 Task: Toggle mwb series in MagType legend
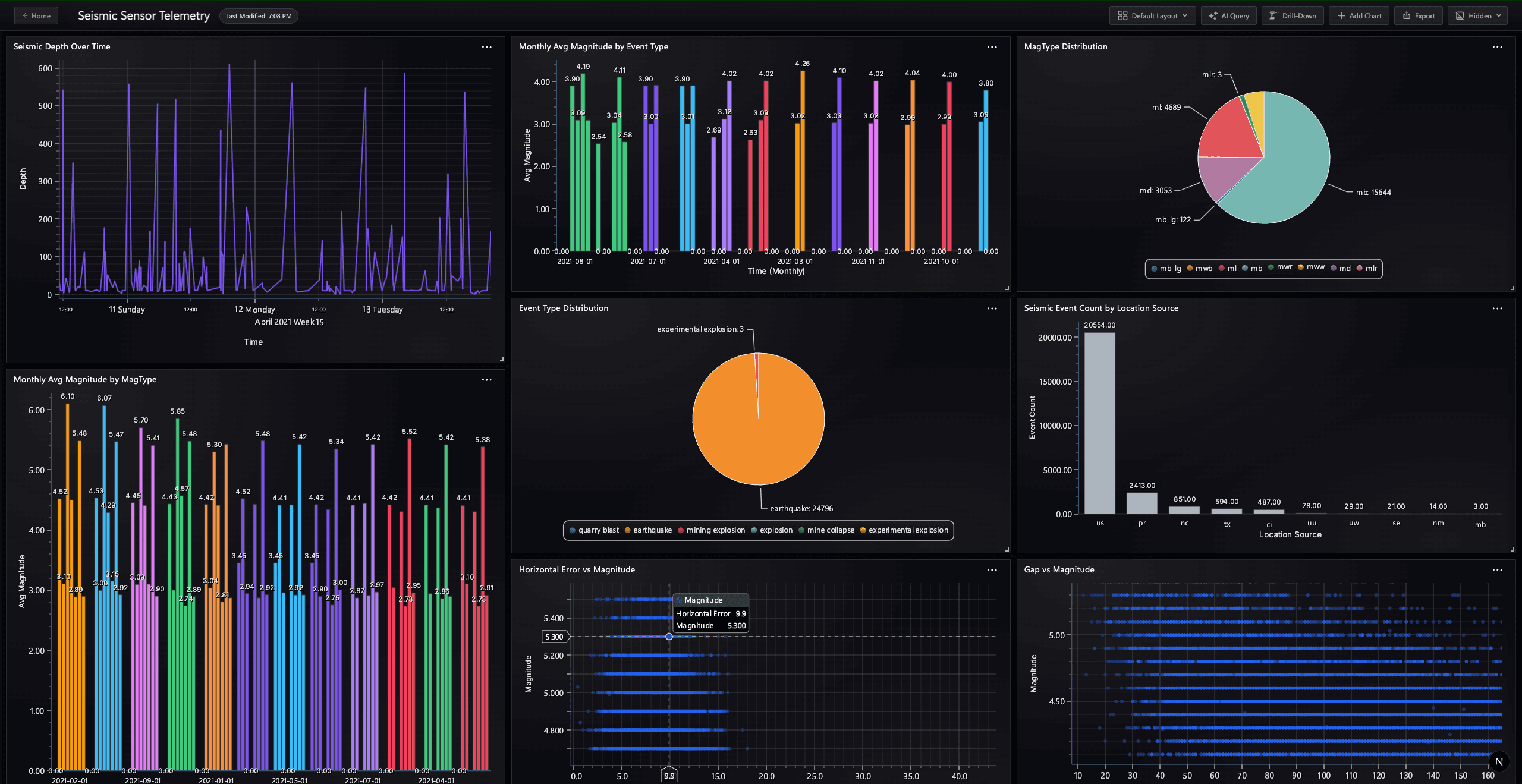click(1200, 269)
